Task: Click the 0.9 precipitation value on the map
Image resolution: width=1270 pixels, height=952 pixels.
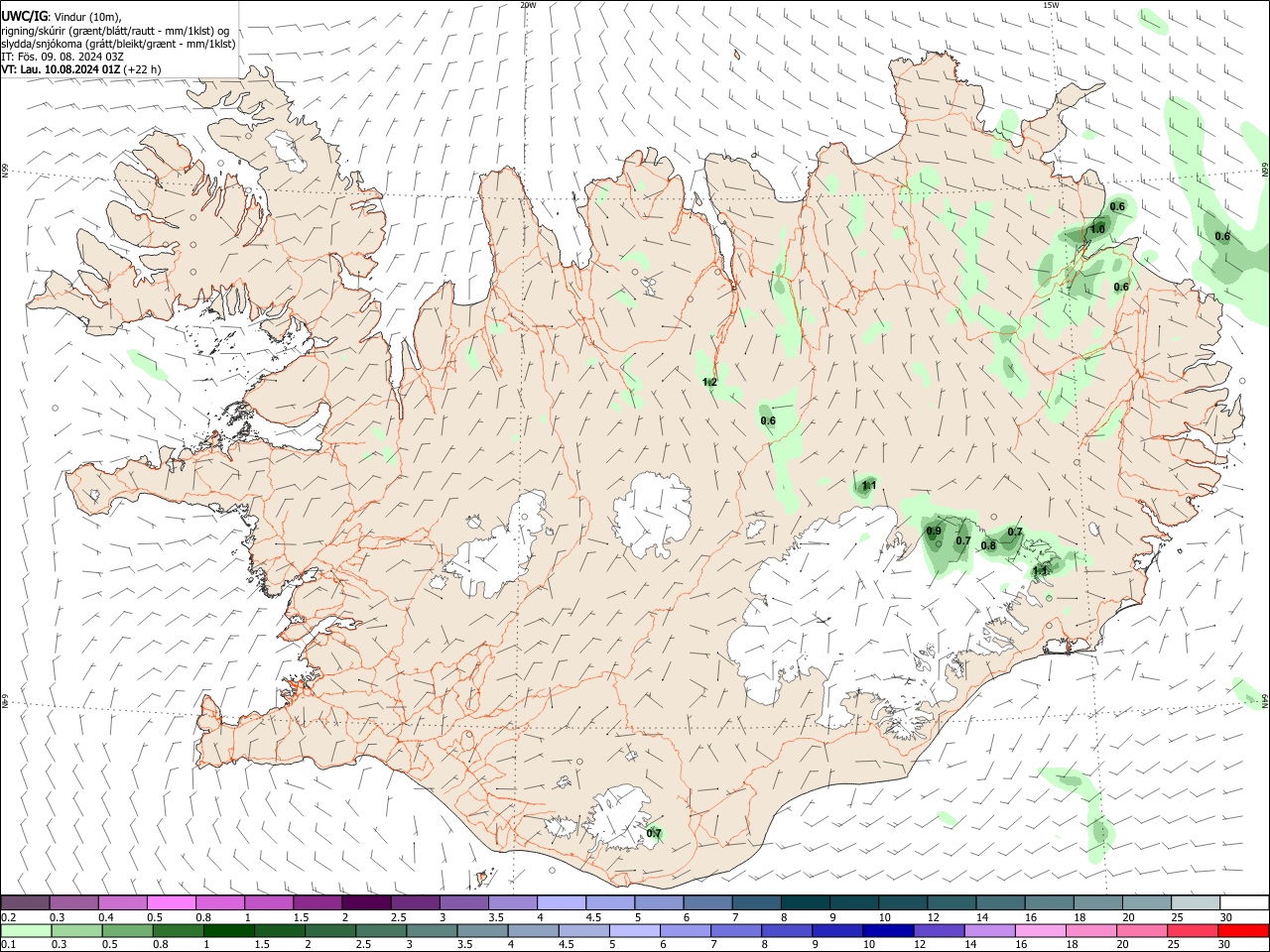Action: point(934,532)
